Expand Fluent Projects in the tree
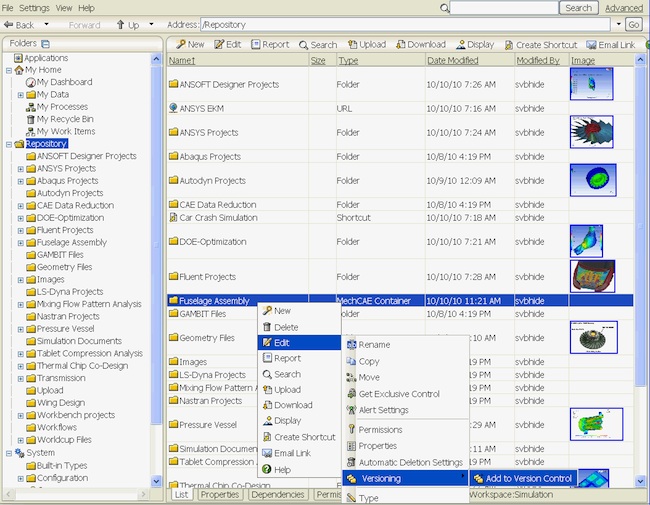Viewport: 650px width, 505px height. pos(20,231)
